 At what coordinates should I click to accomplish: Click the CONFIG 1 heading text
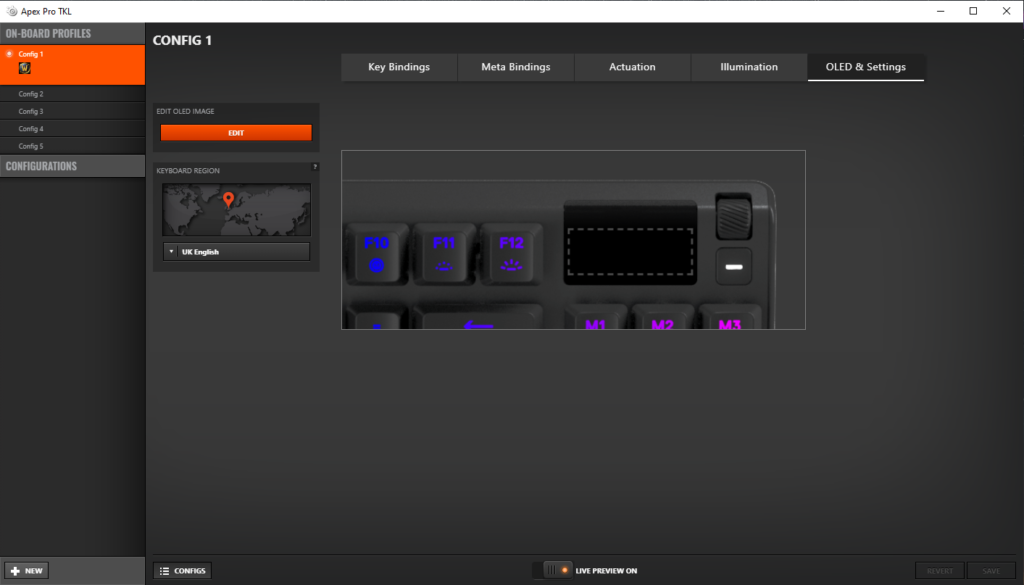tap(182, 40)
